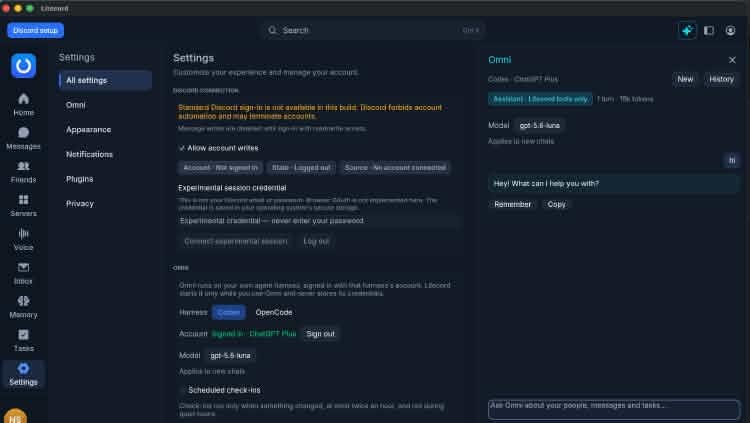Click the Ask Omni message box
Screen dimensions: 750x423
(x=614, y=410)
